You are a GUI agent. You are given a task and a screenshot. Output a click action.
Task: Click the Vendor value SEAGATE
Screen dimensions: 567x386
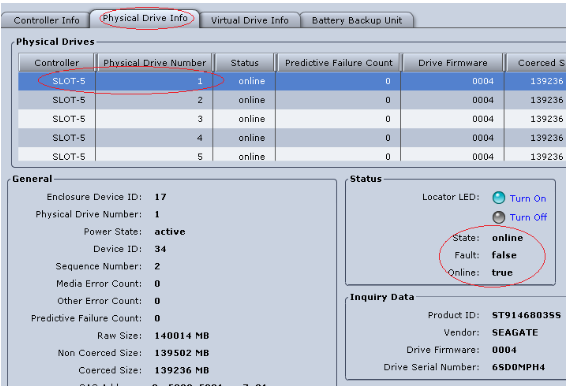tap(515, 332)
